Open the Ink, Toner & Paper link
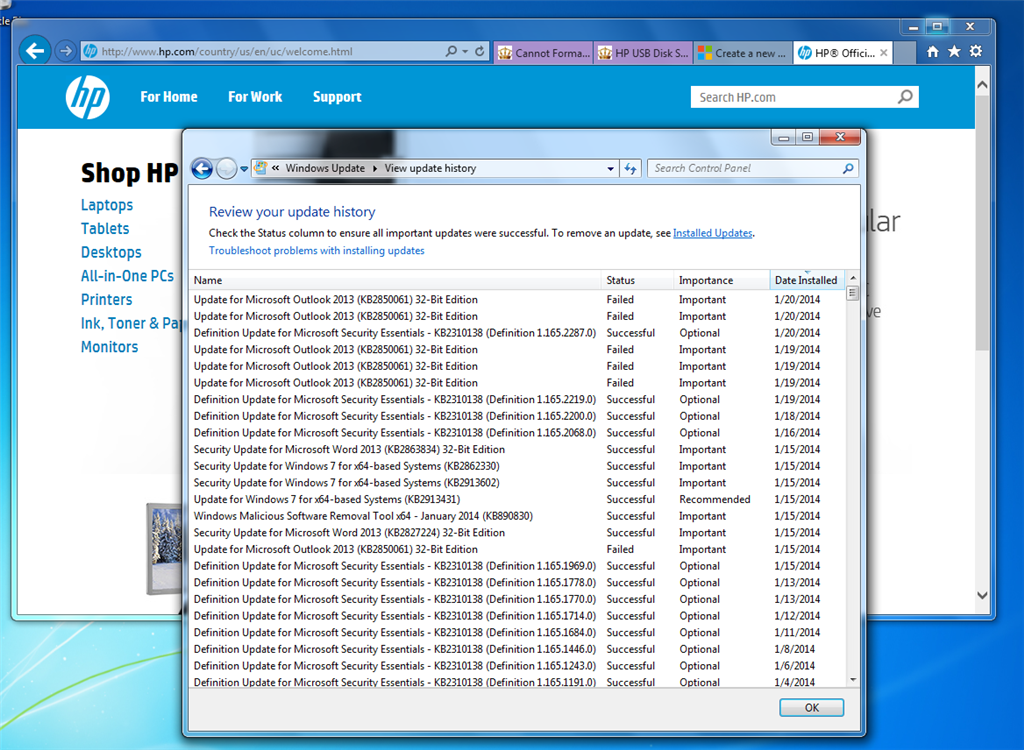Image resolution: width=1024 pixels, height=750 pixels. pos(131,323)
